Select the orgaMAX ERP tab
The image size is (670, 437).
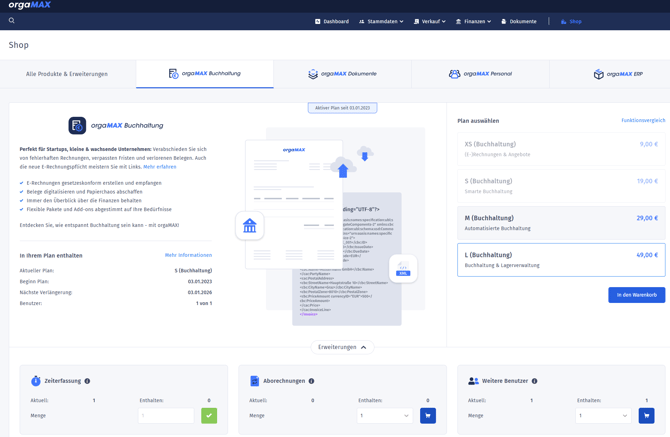coord(618,74)
